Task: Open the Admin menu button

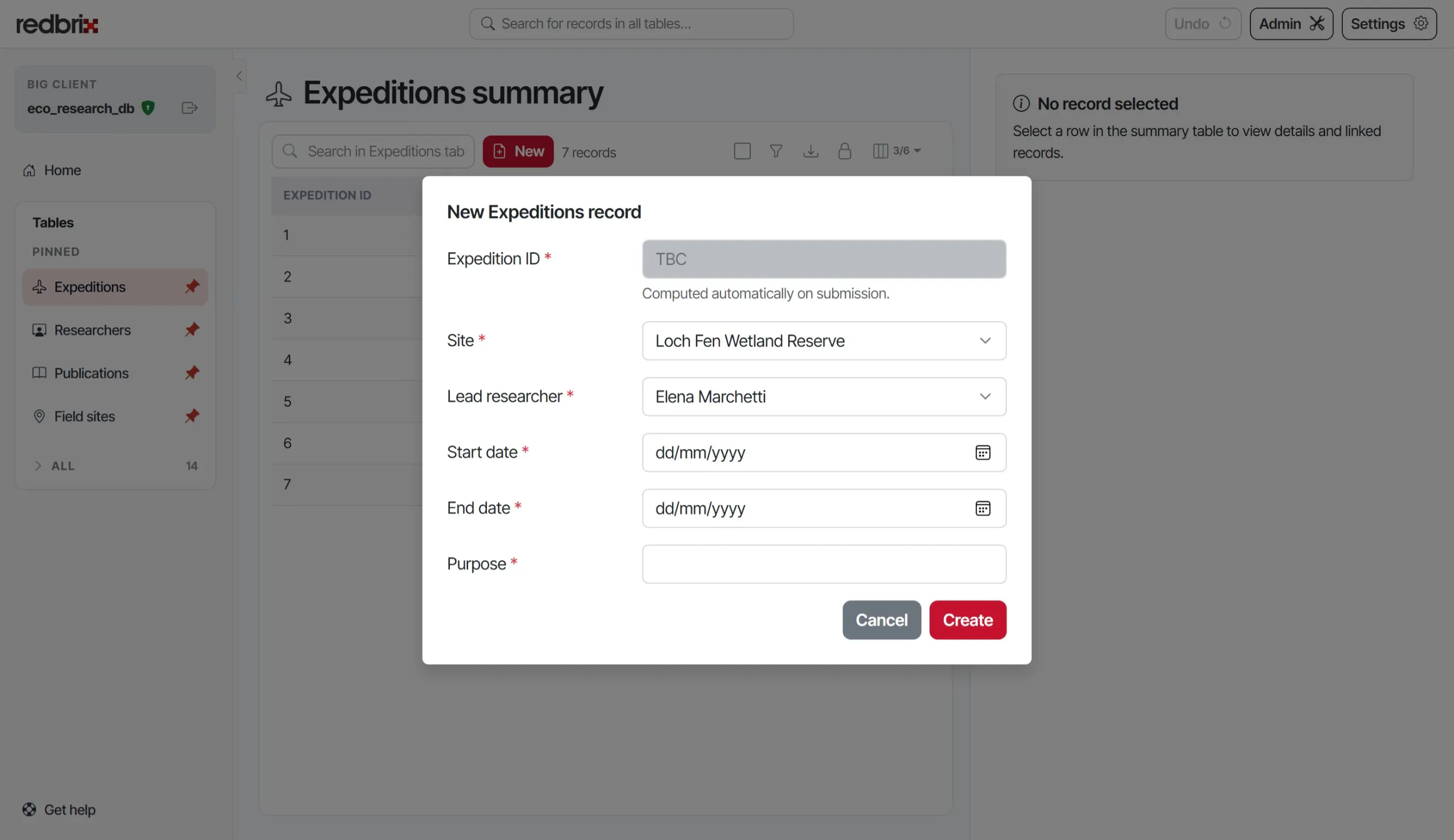Action: point(1291,24)
